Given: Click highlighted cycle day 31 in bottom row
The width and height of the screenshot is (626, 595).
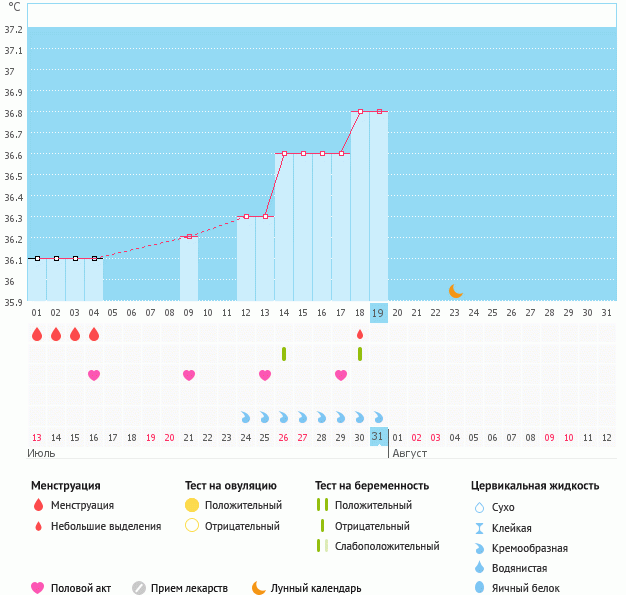Looking at the screenshot, I should point(379,437).
